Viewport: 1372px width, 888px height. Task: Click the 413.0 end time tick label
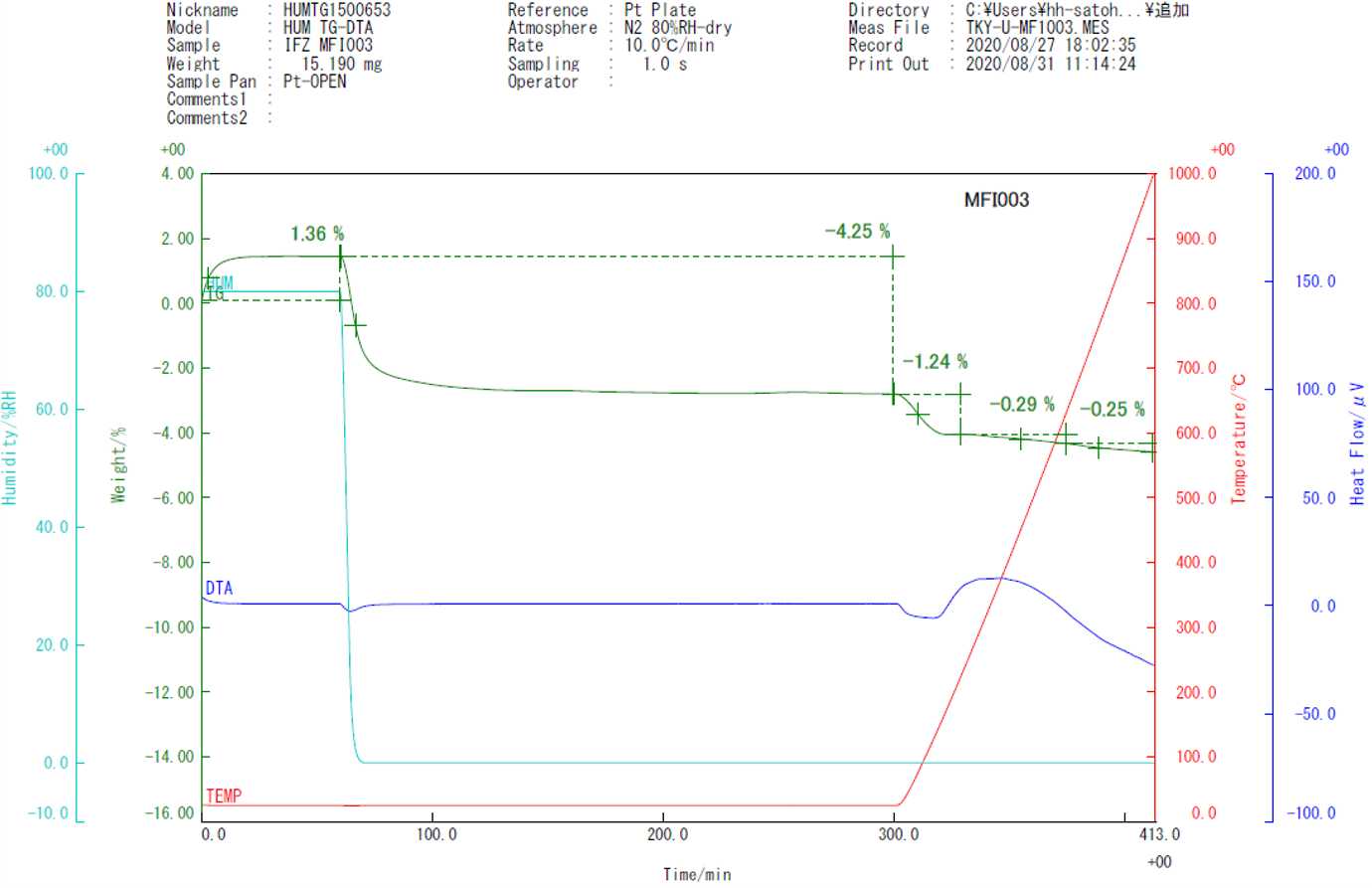pos(1159,834)
